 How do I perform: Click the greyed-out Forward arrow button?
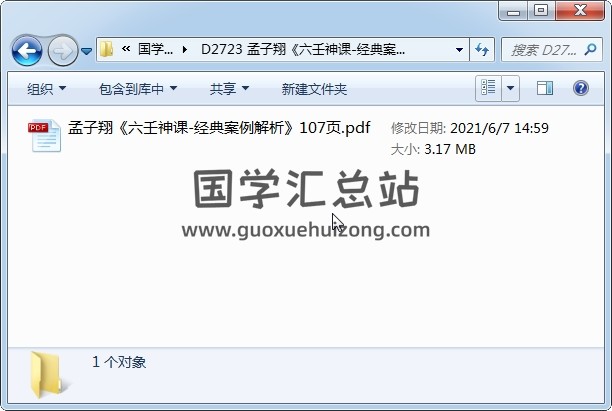pyautogui.click(x=62, y=50)
